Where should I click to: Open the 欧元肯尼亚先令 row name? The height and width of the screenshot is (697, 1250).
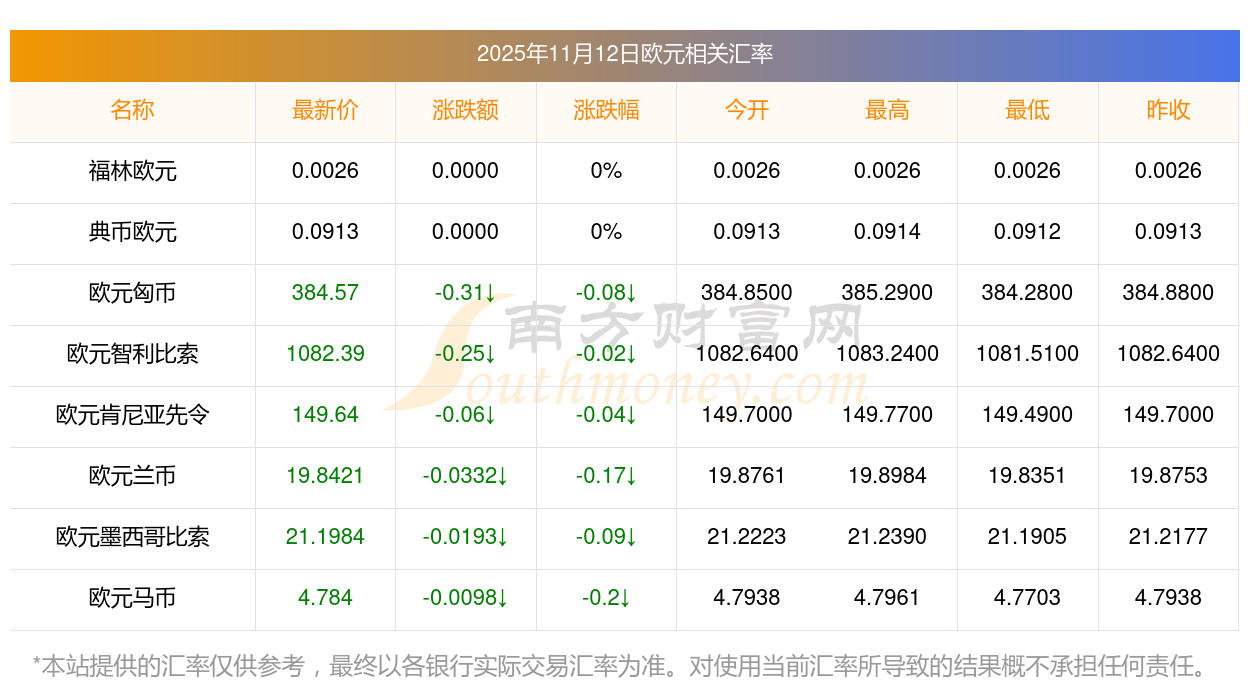[132, 415]
